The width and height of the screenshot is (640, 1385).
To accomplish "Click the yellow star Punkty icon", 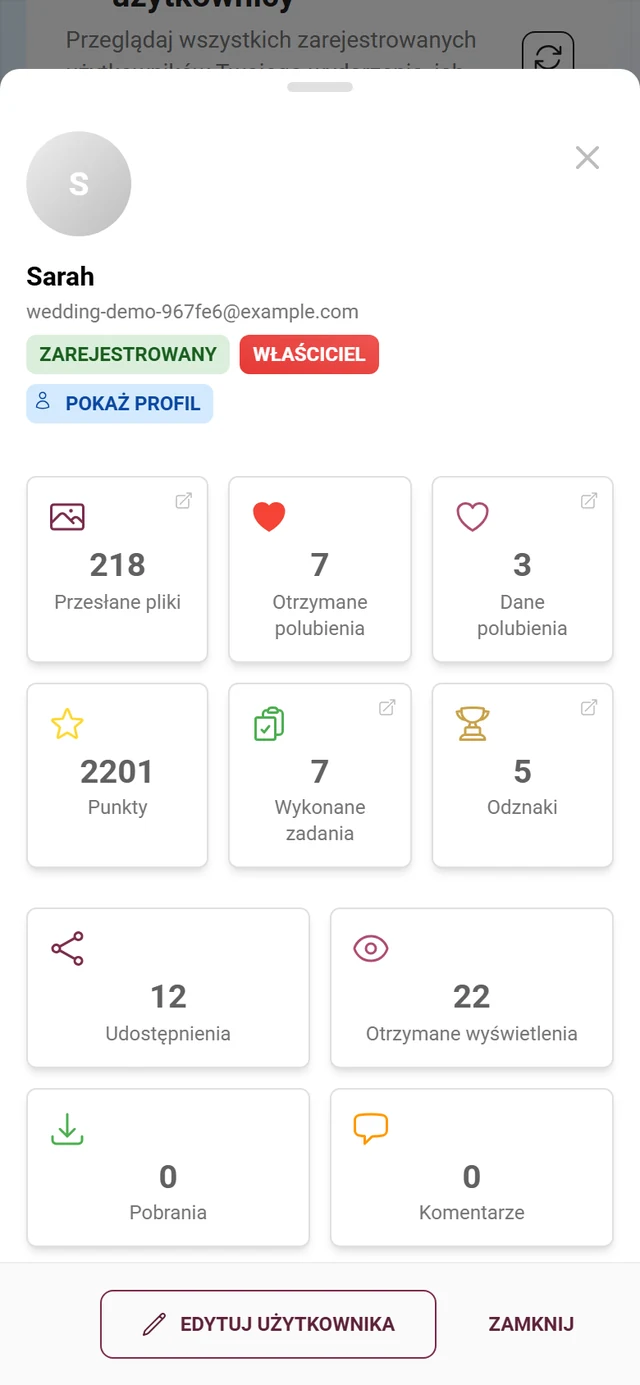I will pyautogui.click(x=67, y=723).
